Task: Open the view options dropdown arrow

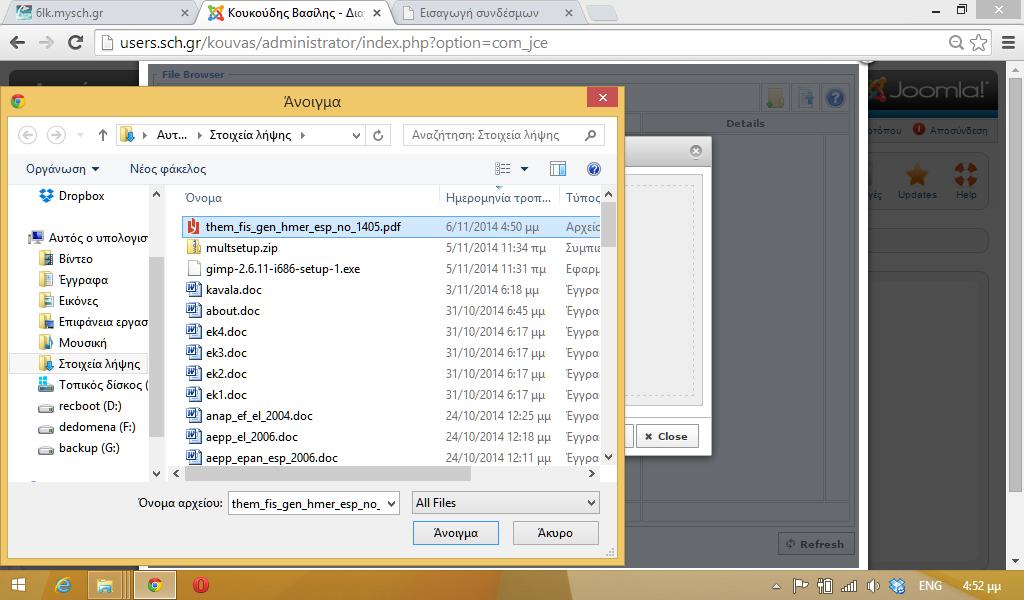Action: pos(524,169)
